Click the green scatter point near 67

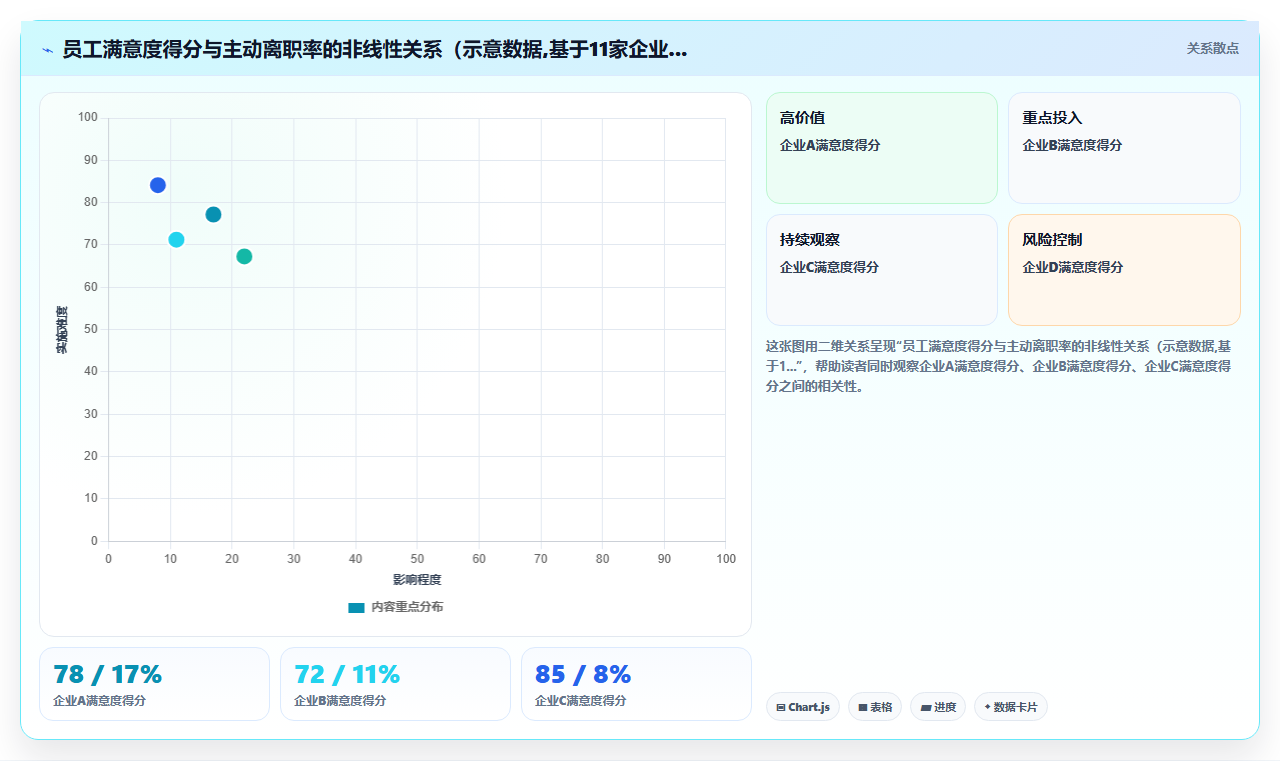[244, 257]
